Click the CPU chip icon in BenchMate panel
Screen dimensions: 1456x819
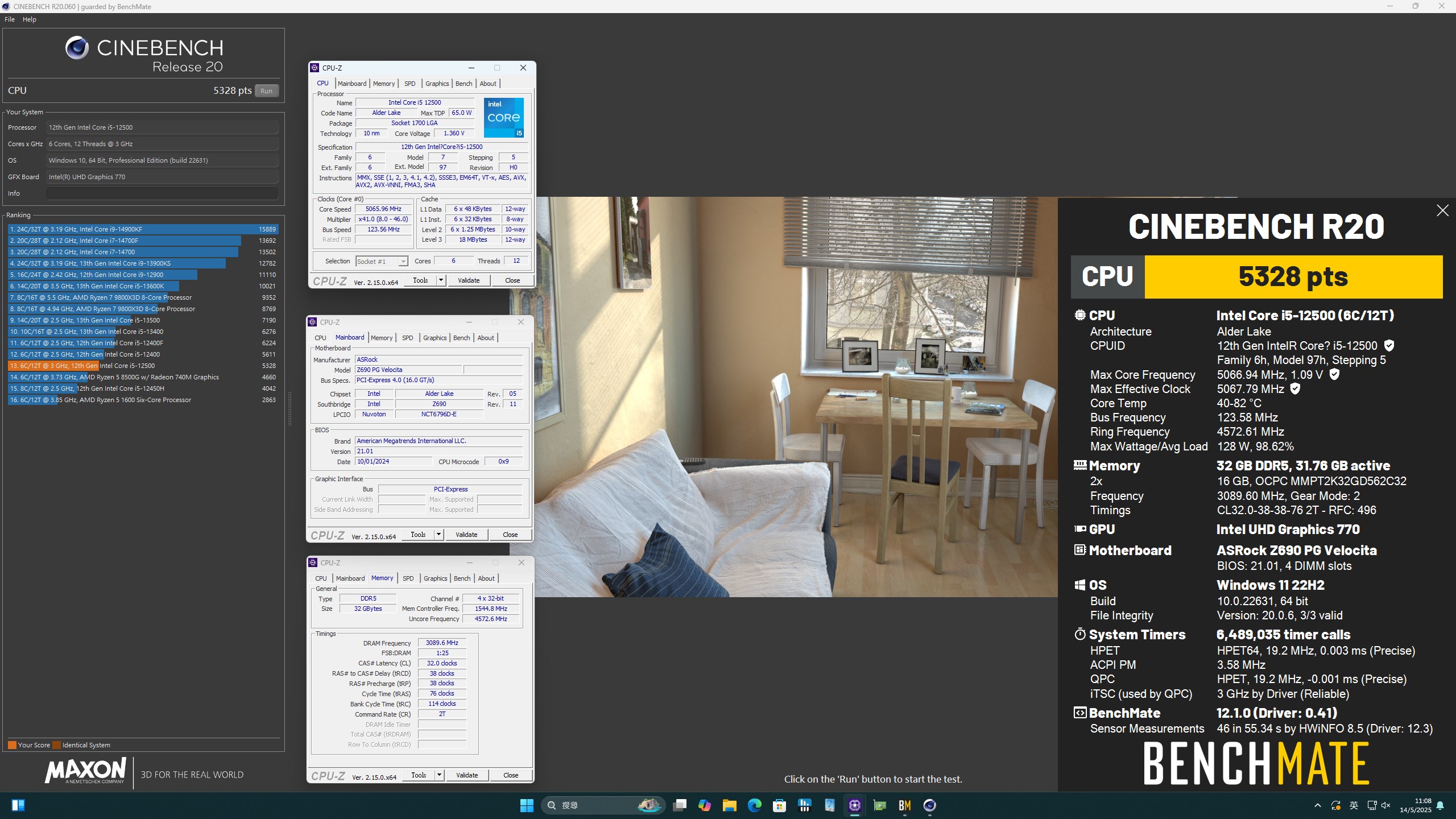click(x=1079, y=315)
